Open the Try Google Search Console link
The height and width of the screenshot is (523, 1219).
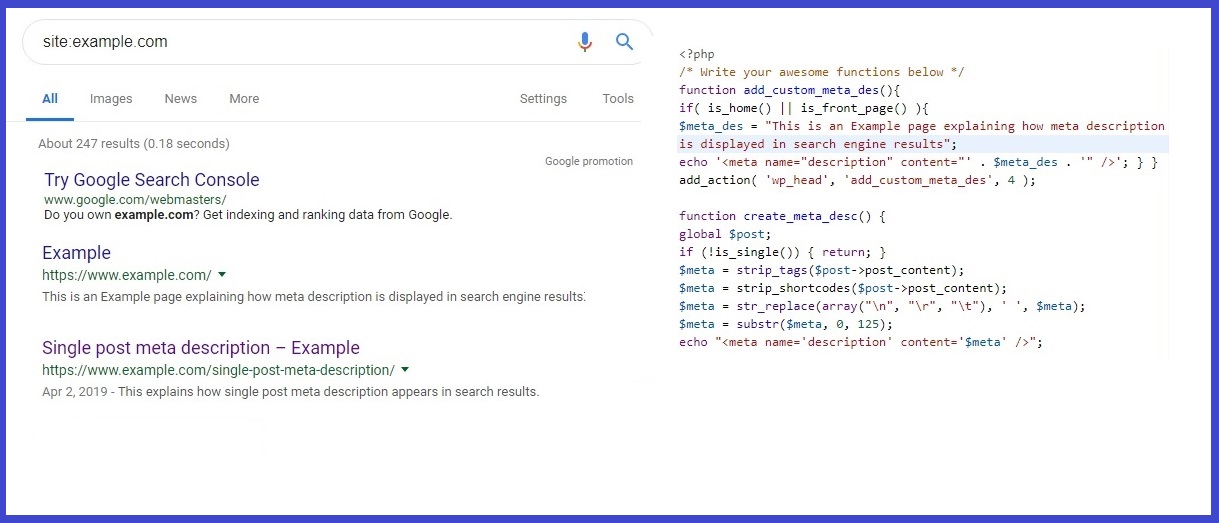(x=152, y=180)
